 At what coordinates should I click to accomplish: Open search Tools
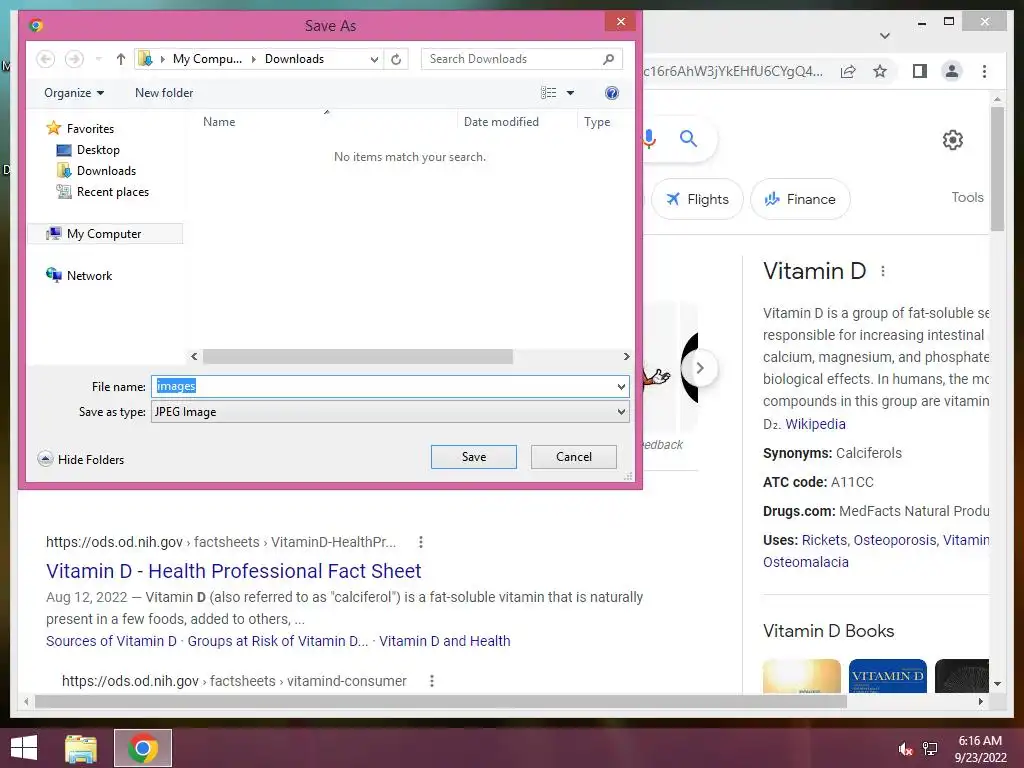pos(967,197)
